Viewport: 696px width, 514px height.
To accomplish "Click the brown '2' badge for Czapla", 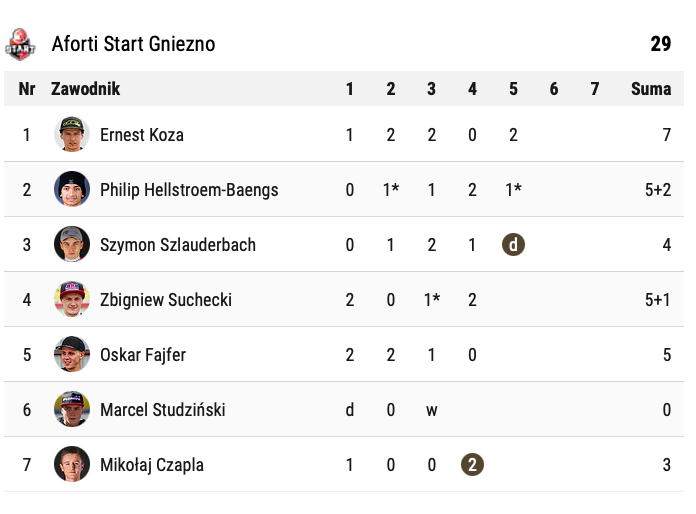I will click(x=472, y=465).
